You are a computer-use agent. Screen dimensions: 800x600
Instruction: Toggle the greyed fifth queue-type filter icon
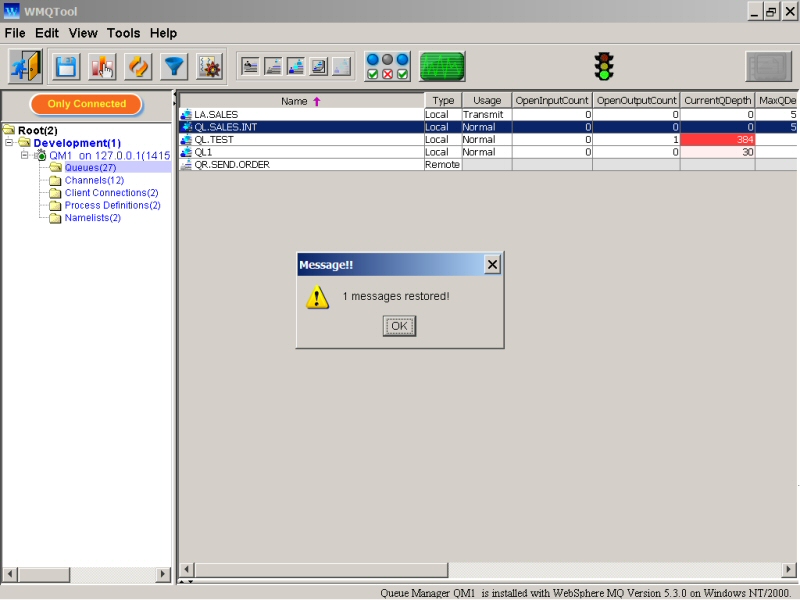click(342, 66)
